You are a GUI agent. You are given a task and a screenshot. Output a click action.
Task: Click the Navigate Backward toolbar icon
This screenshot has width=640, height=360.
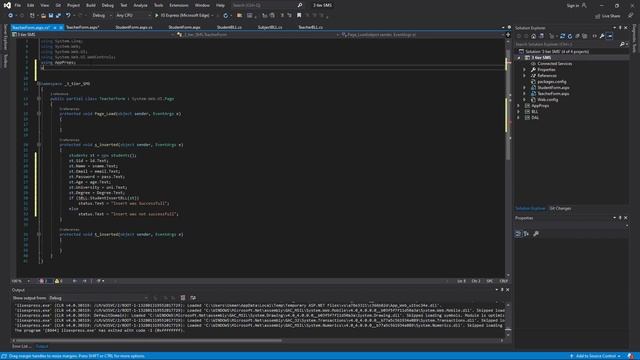click(x=10, y=16)
